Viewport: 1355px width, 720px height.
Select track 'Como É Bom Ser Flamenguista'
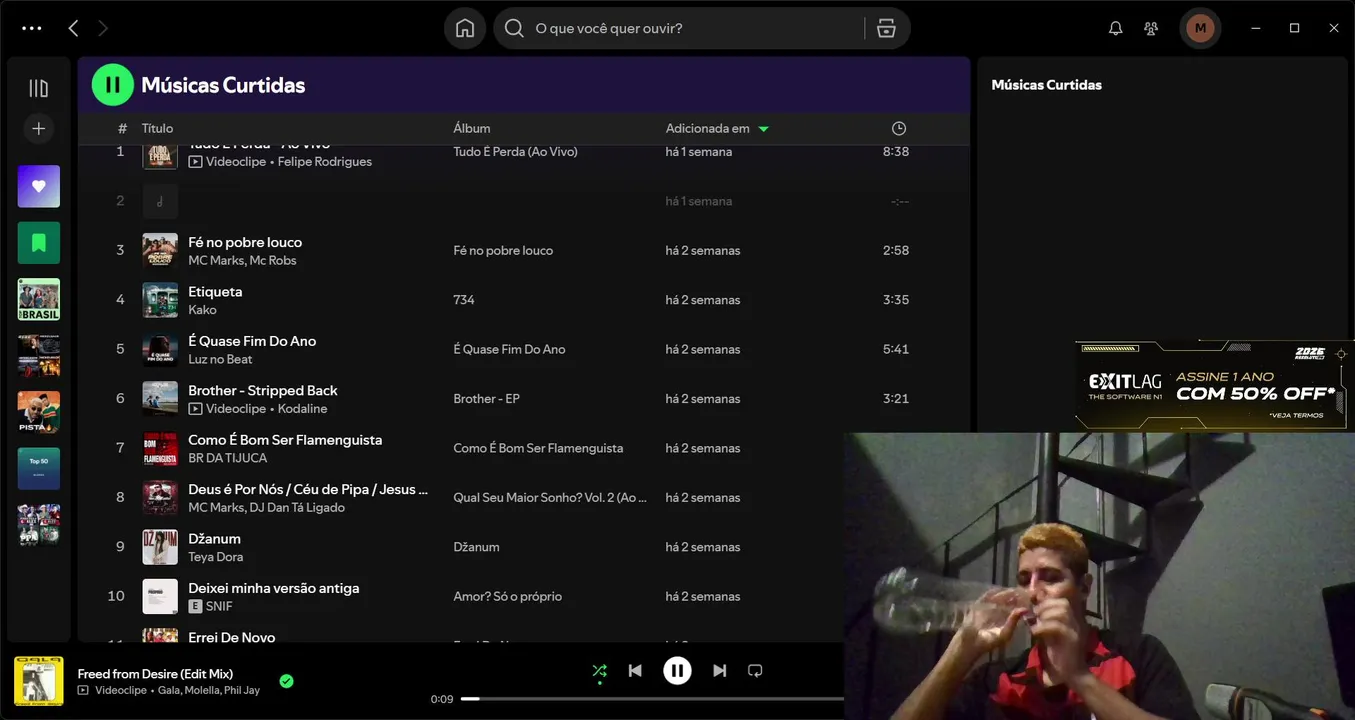coord(285,440)
